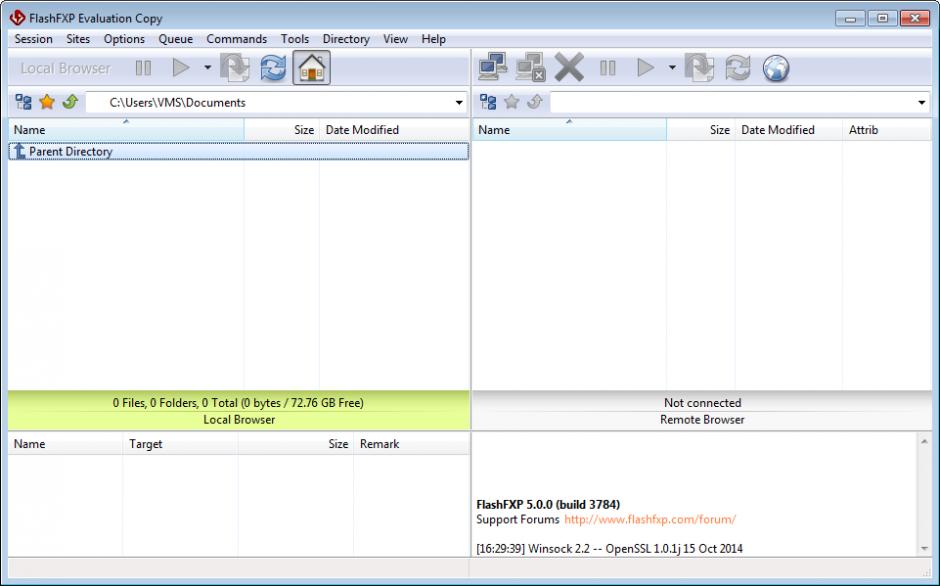Click the gray remote favorites star
940x586 pixels.
511,102
